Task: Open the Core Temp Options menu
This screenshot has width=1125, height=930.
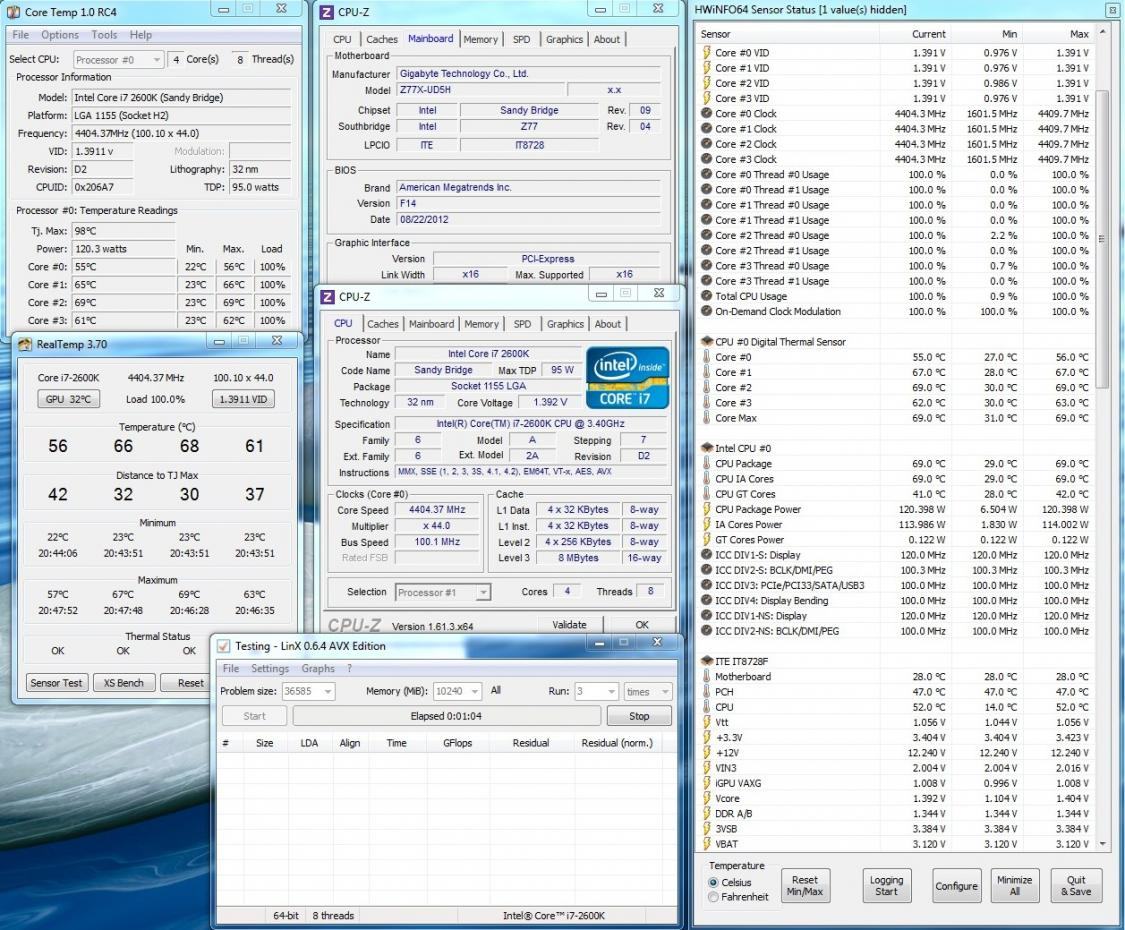Action: pos(60,34)
